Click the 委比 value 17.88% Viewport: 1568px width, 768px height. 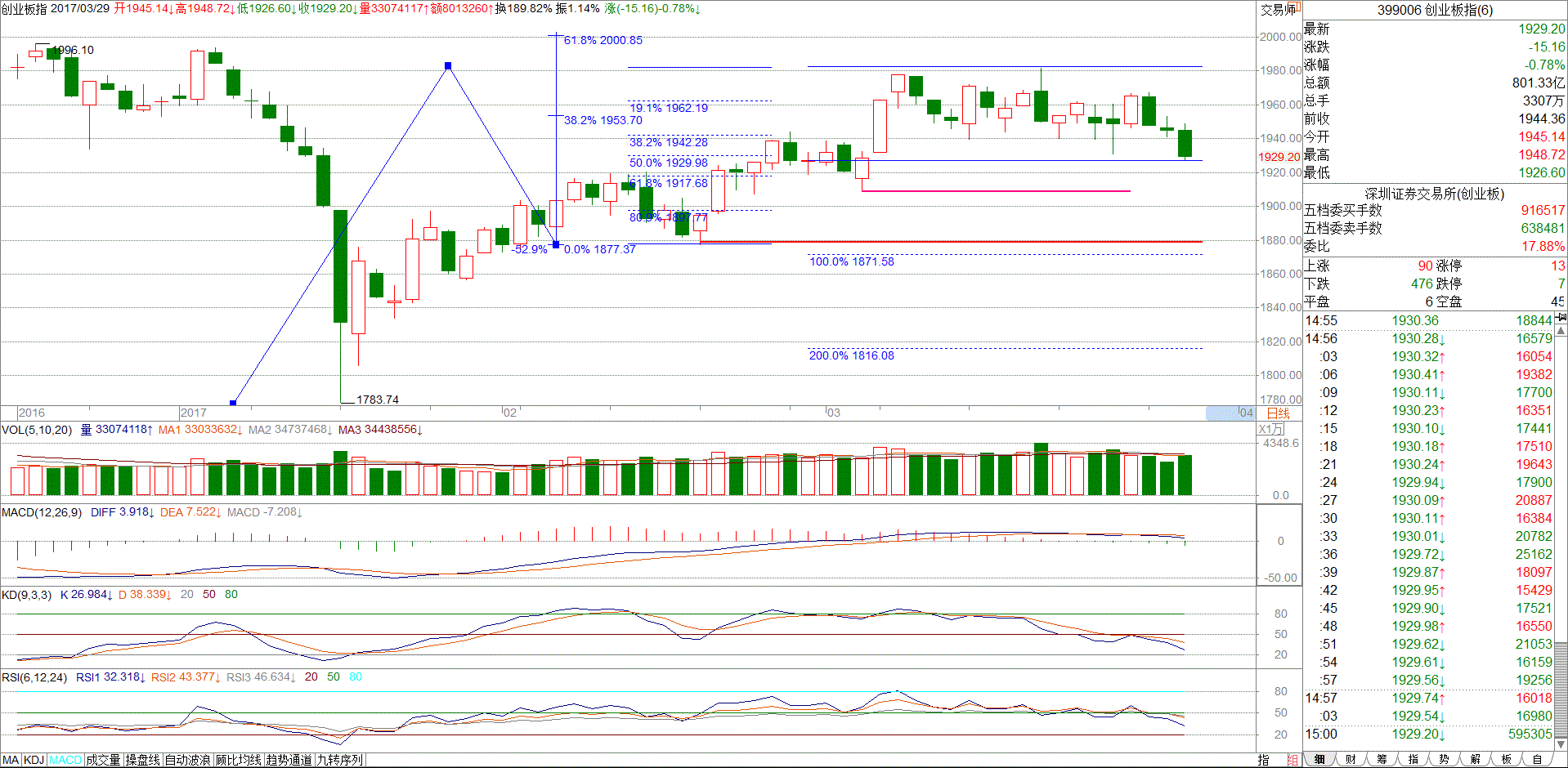[1543, 246]
